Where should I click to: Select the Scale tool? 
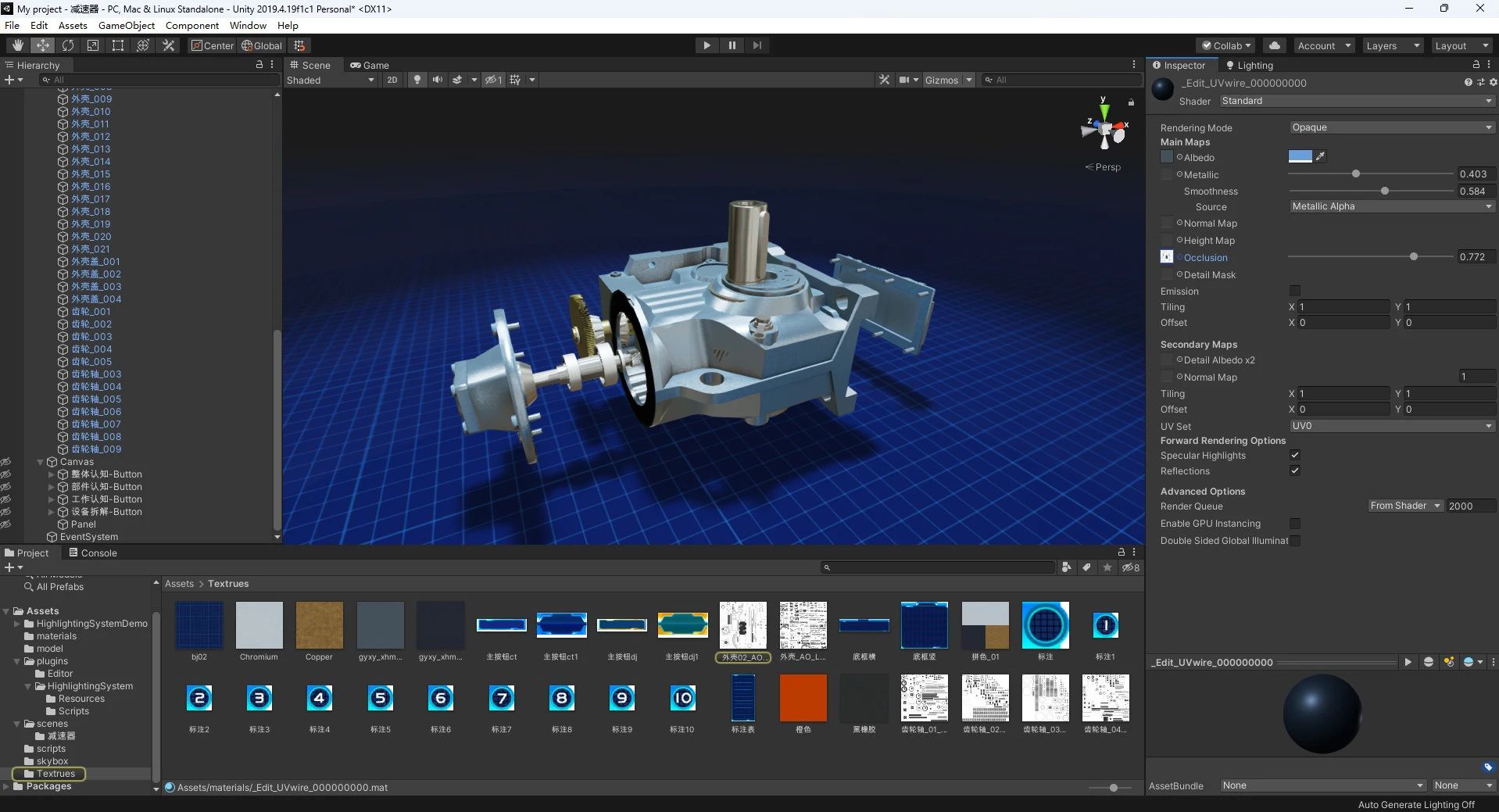(x=93, y=45)
